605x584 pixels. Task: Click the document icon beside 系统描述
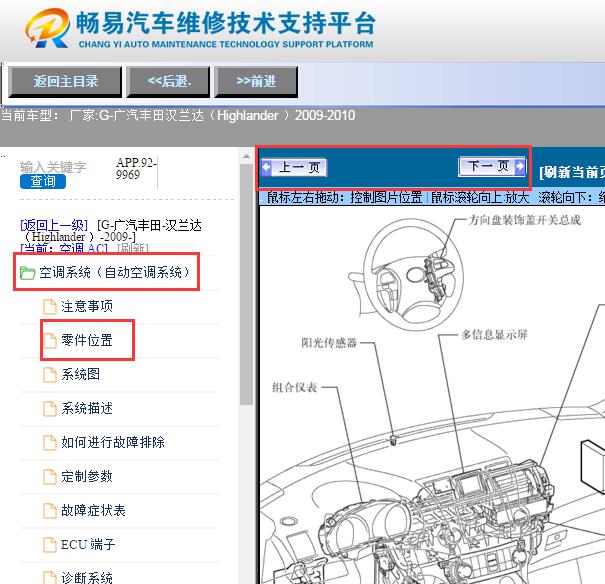coord(49,408)
